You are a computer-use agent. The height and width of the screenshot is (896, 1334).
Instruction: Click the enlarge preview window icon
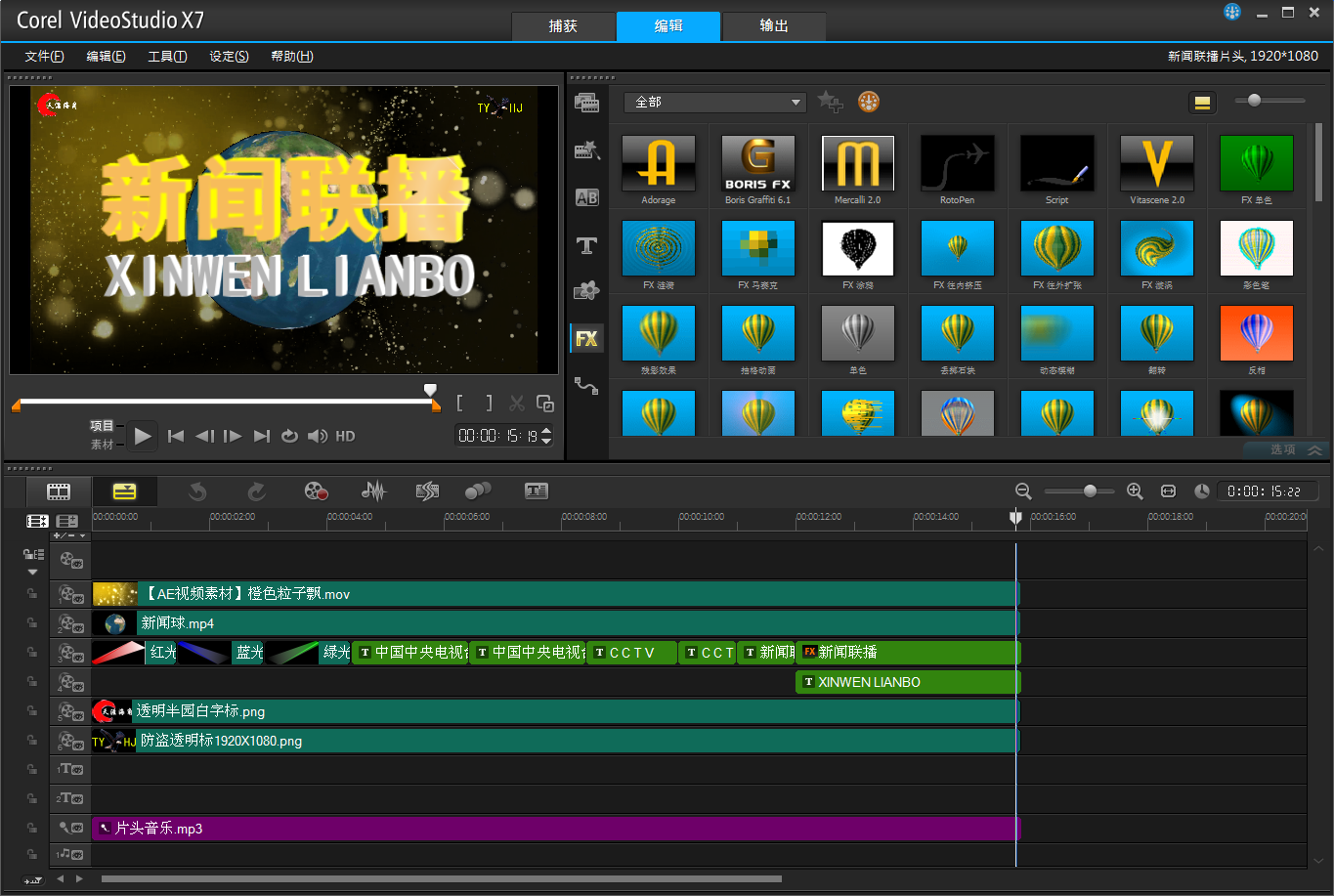pos(545,404)
